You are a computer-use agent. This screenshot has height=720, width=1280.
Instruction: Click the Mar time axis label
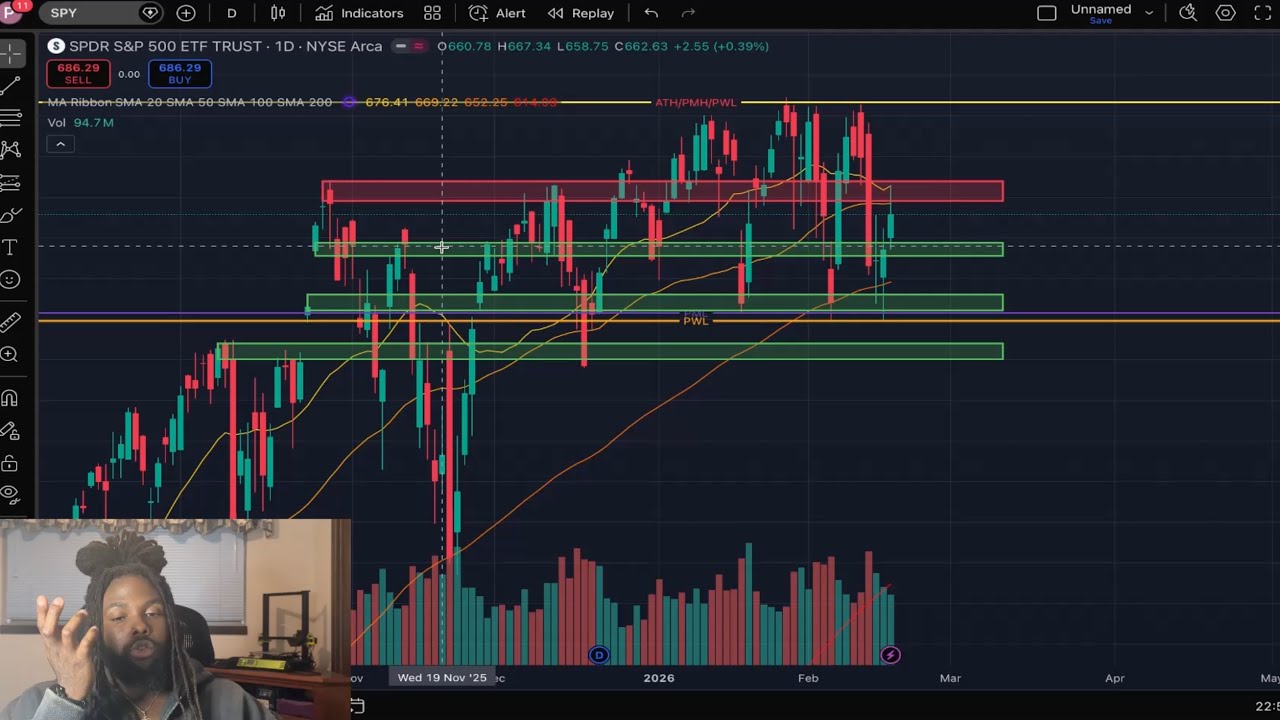tap(950, 677)
